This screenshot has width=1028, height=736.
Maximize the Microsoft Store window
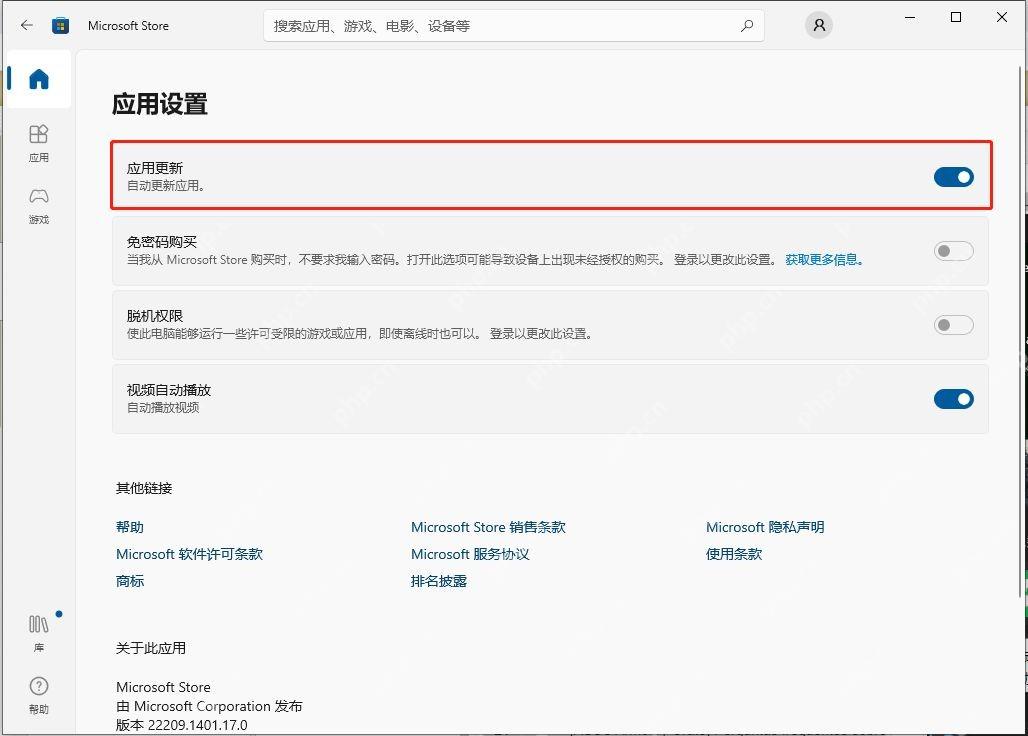956,18
